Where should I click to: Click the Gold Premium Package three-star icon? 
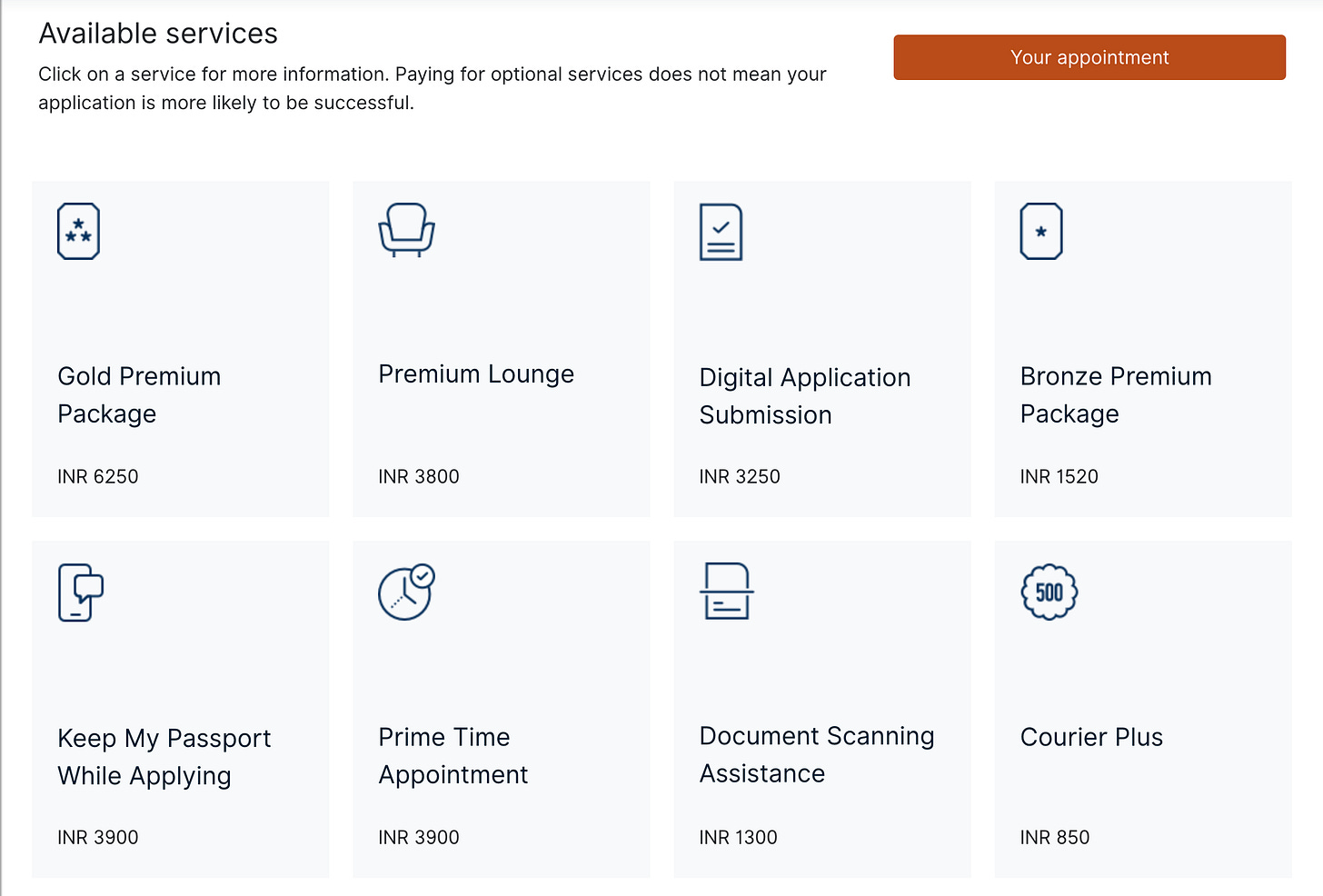pos(78,231)
